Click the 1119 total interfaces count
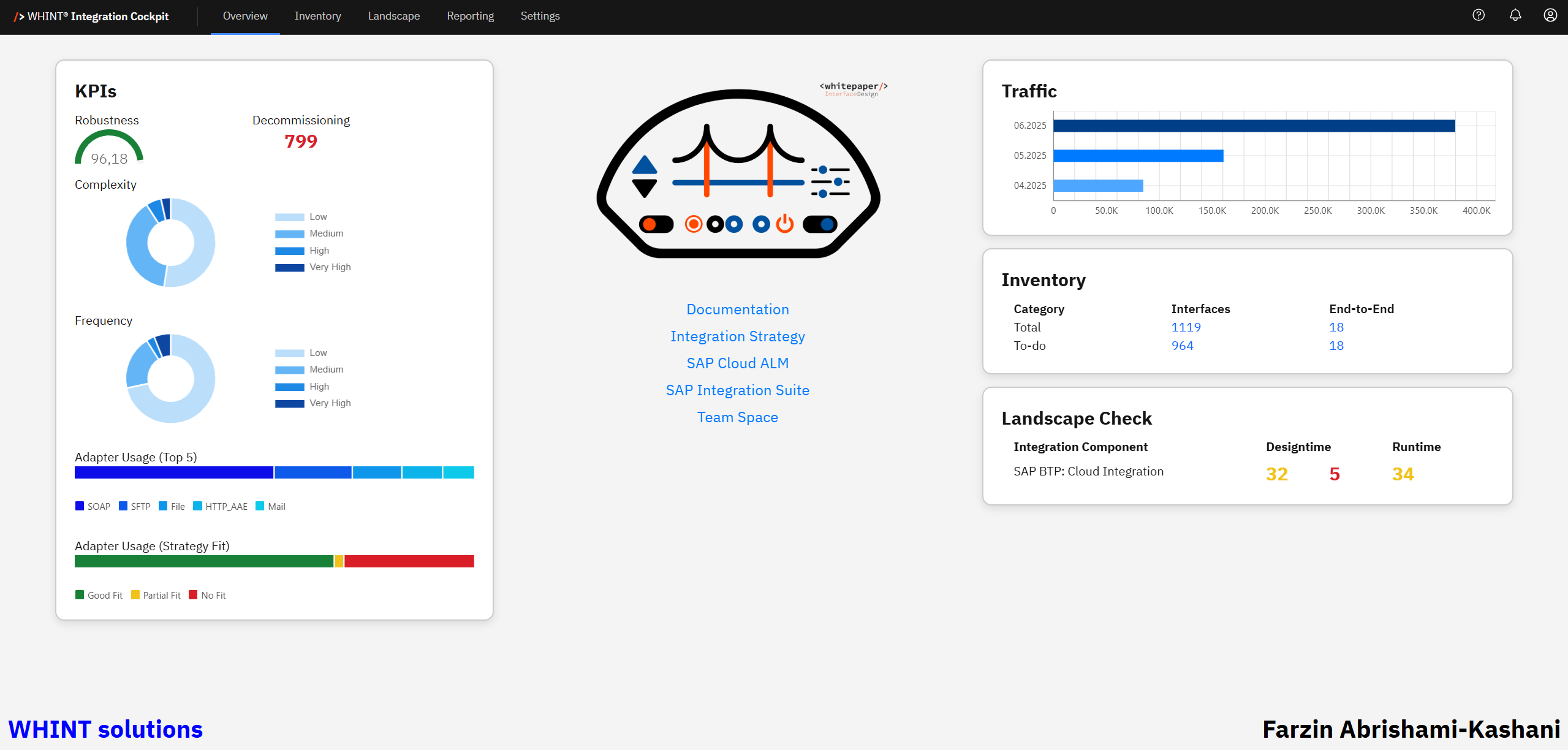1568x750 pixels. pos(1186,327)
